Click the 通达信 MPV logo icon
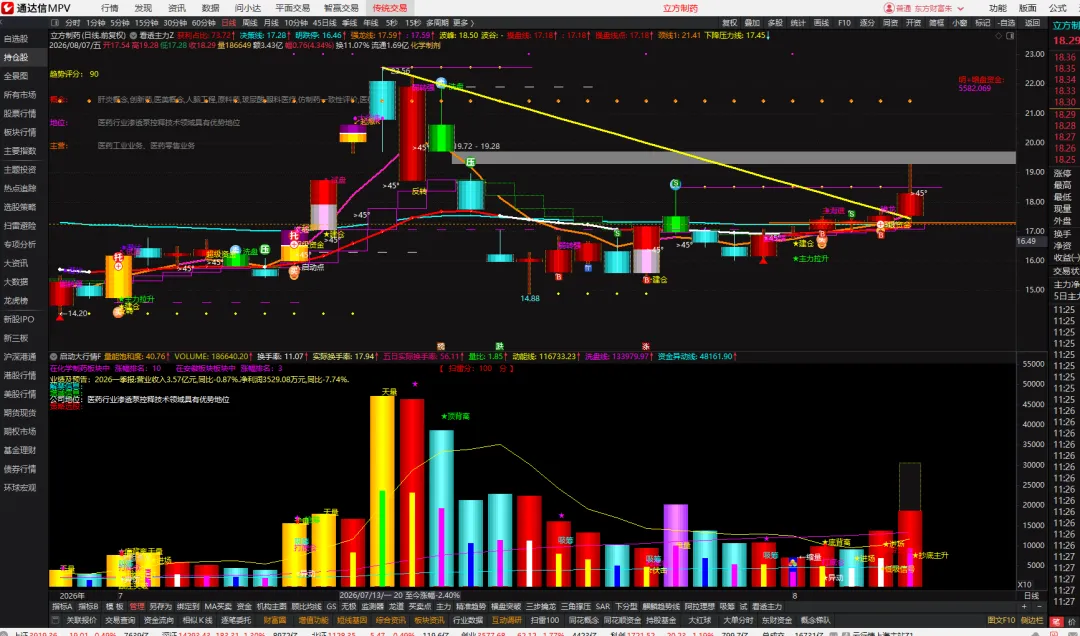 tap(9, 8)
